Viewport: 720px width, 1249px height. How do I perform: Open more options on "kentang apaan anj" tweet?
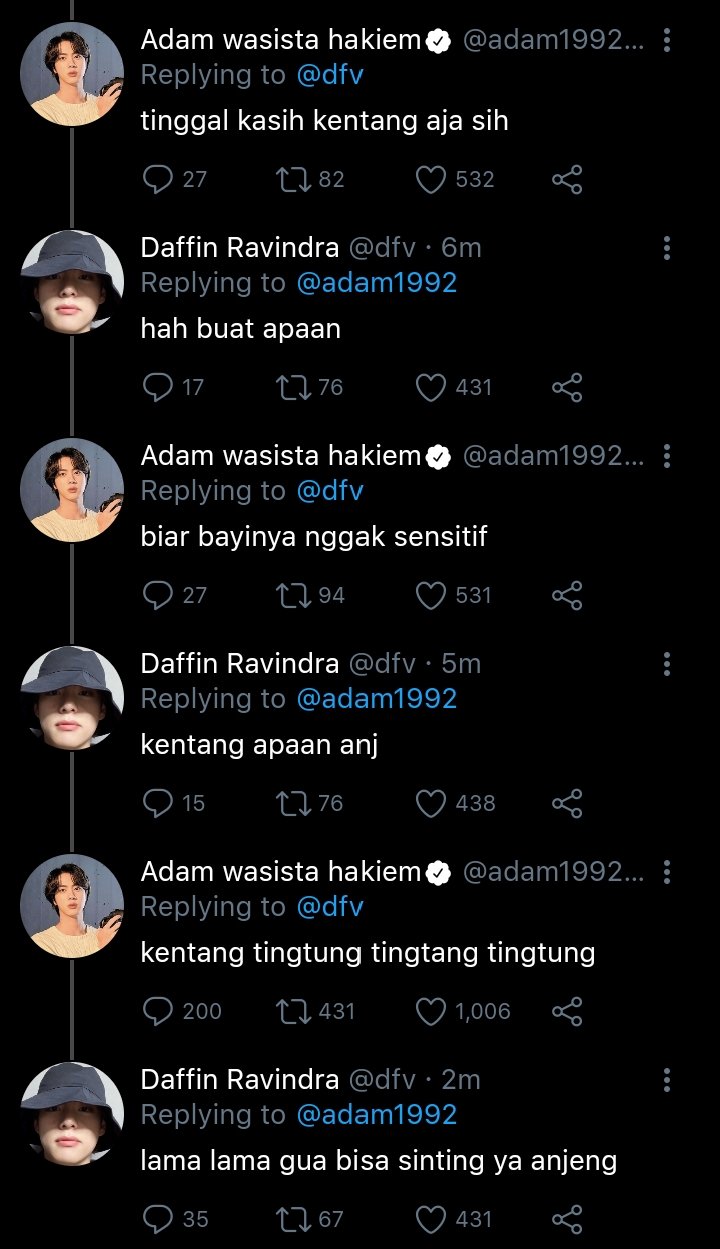(x=667, y=664)
